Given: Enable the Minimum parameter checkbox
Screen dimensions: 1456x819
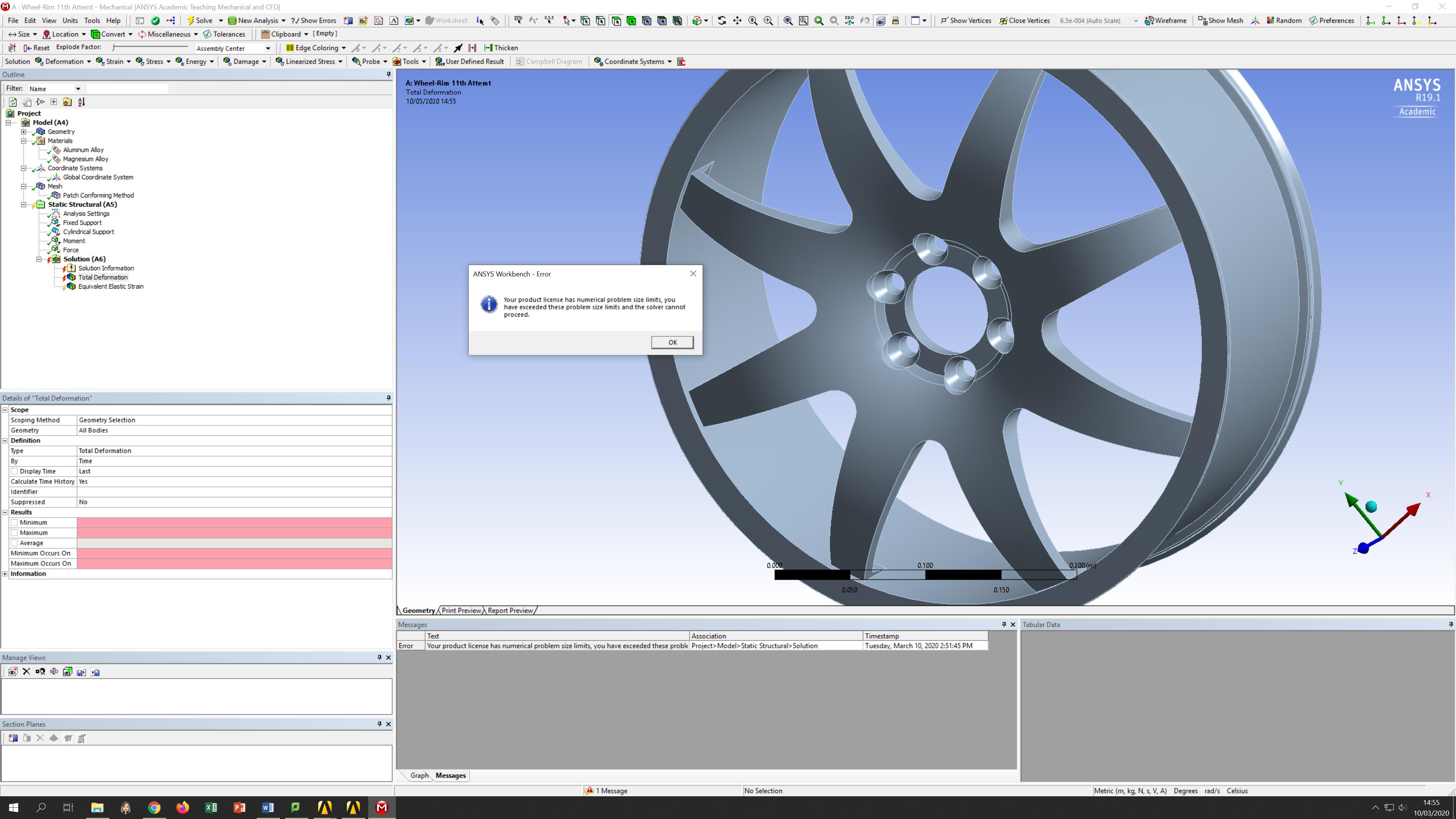Looking at the screenshot, I should pyautogui.click(x=14, y=523).
